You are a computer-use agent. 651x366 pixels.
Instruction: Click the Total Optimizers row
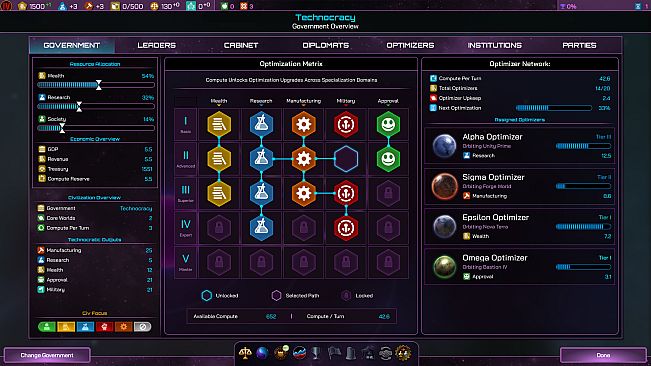click(520, 88)
